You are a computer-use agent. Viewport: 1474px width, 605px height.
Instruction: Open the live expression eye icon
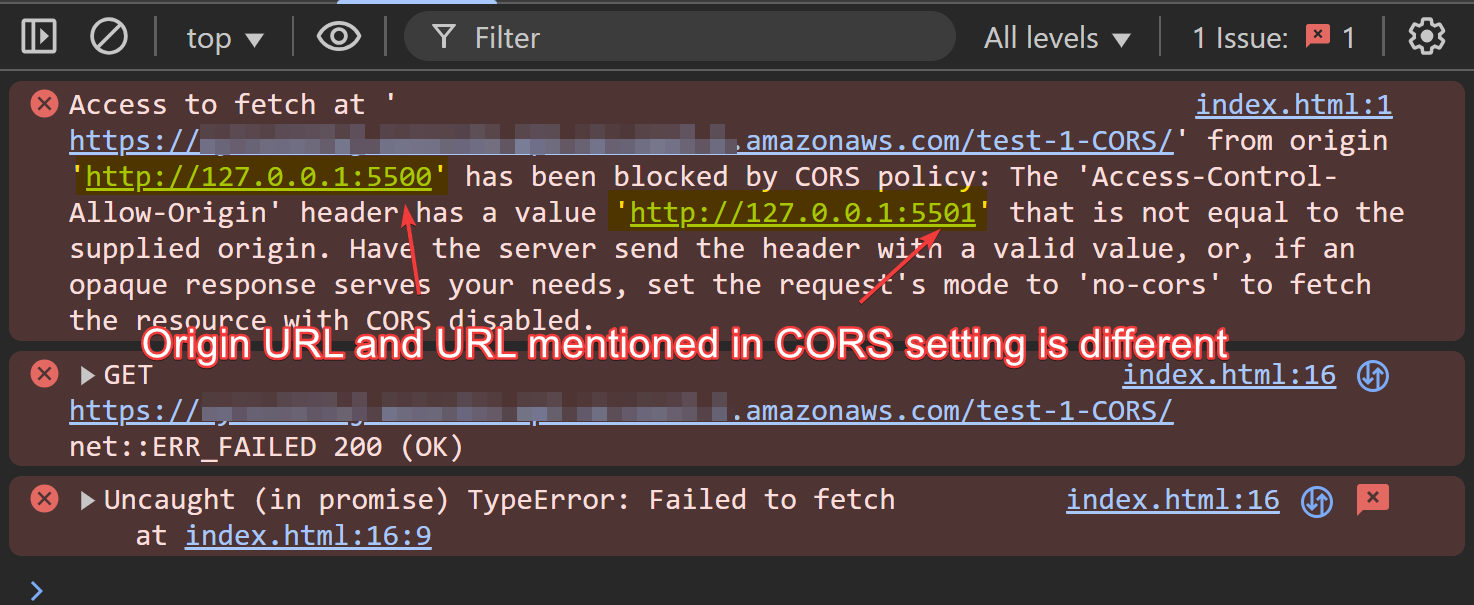coord(339,38)
